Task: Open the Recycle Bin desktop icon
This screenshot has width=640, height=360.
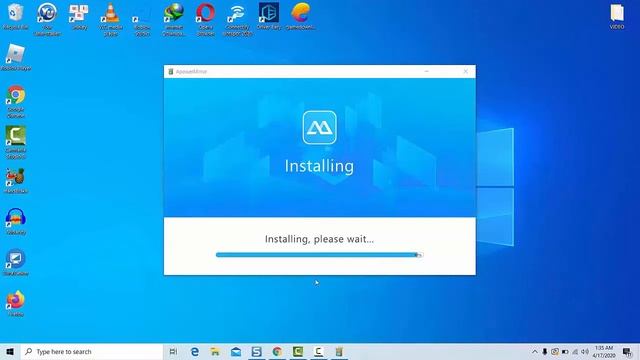Action: point(16,17)
